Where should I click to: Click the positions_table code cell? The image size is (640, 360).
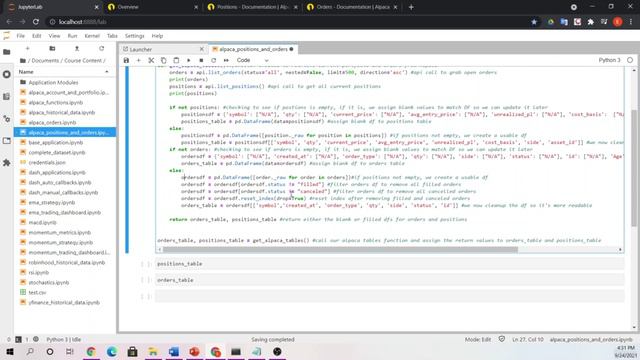click(x=390, y=264)
